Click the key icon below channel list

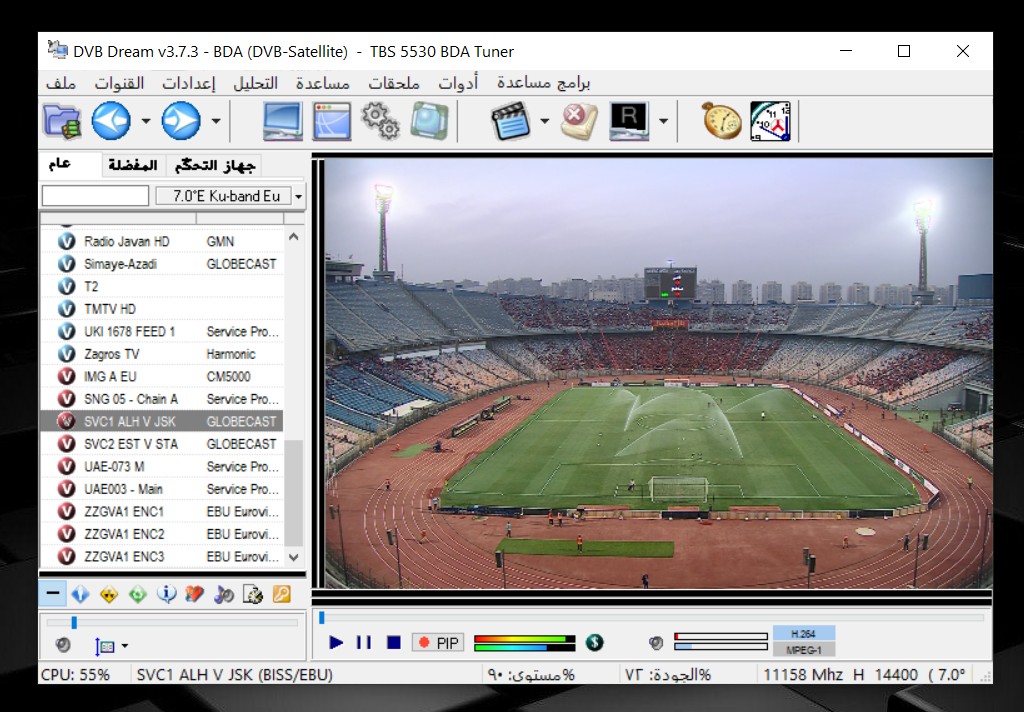[281, 594]
